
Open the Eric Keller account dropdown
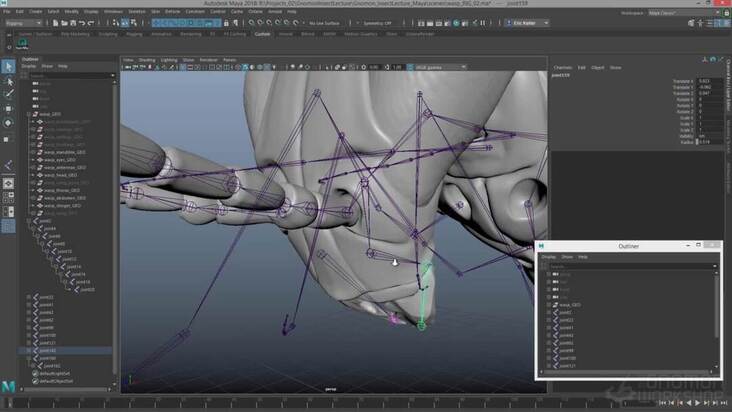(527, 23)
